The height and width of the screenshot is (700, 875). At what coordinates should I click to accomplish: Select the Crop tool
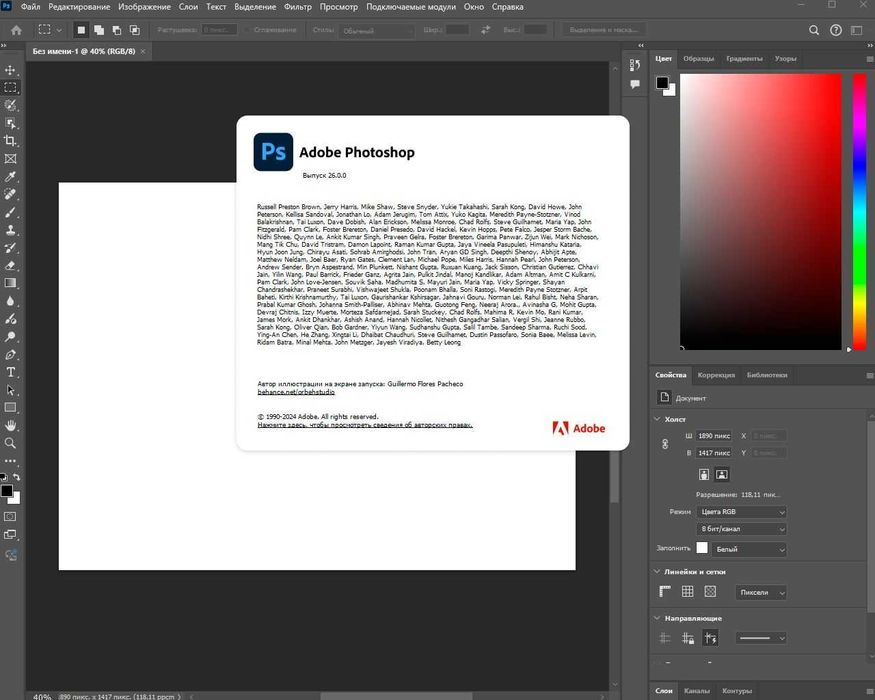[x=10, y=141]
